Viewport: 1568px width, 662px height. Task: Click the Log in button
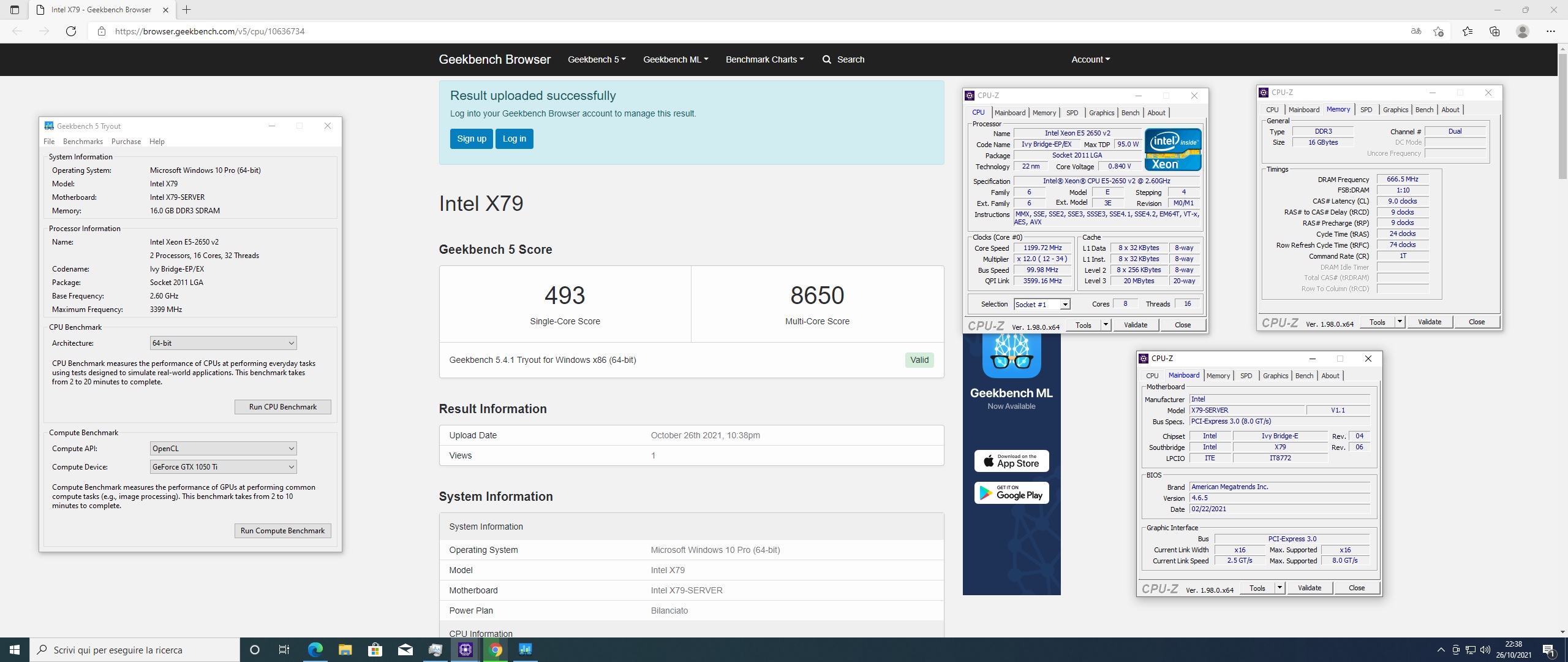tap(514, 139)
